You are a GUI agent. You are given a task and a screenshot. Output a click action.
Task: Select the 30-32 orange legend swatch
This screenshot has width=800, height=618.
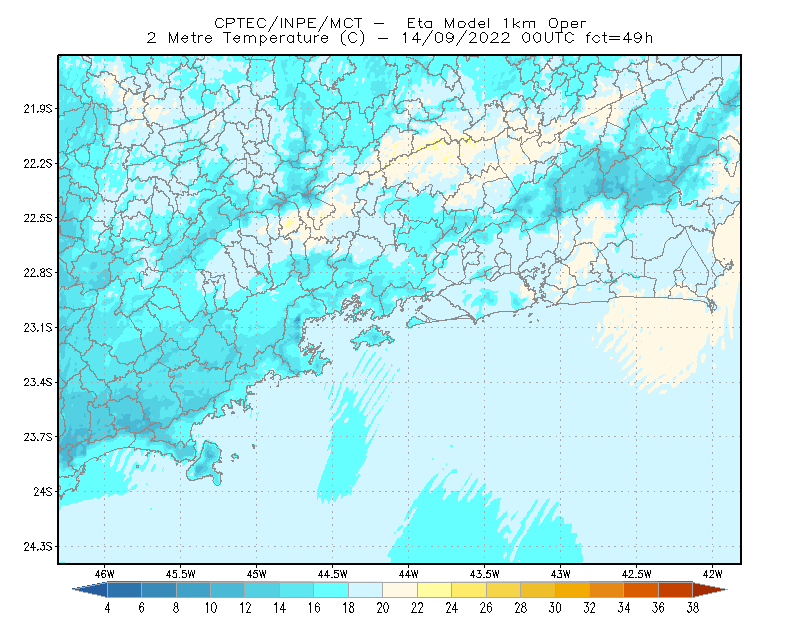coord(572,590)
